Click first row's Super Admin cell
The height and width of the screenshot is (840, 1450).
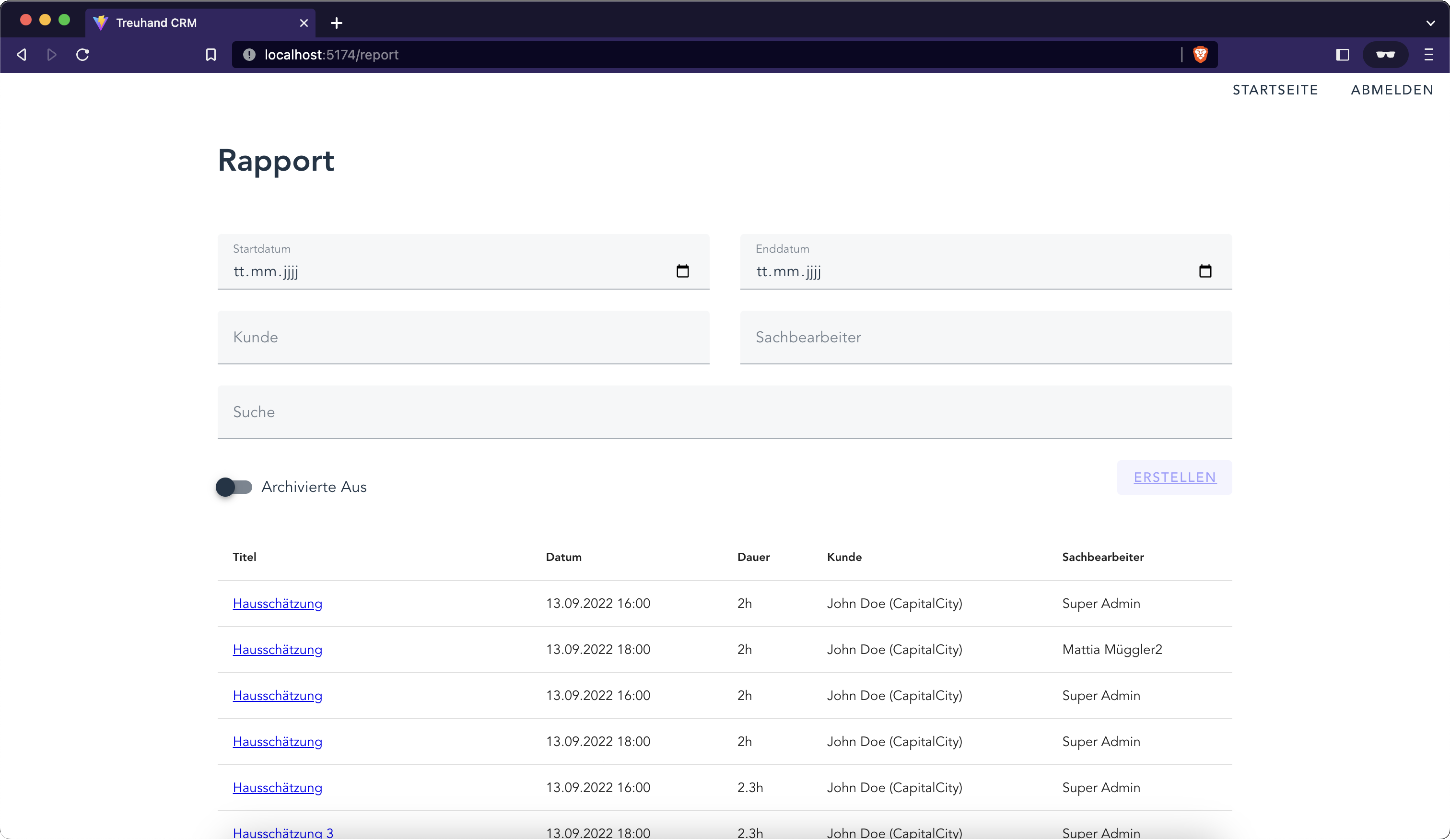(x=1101, y=604)
